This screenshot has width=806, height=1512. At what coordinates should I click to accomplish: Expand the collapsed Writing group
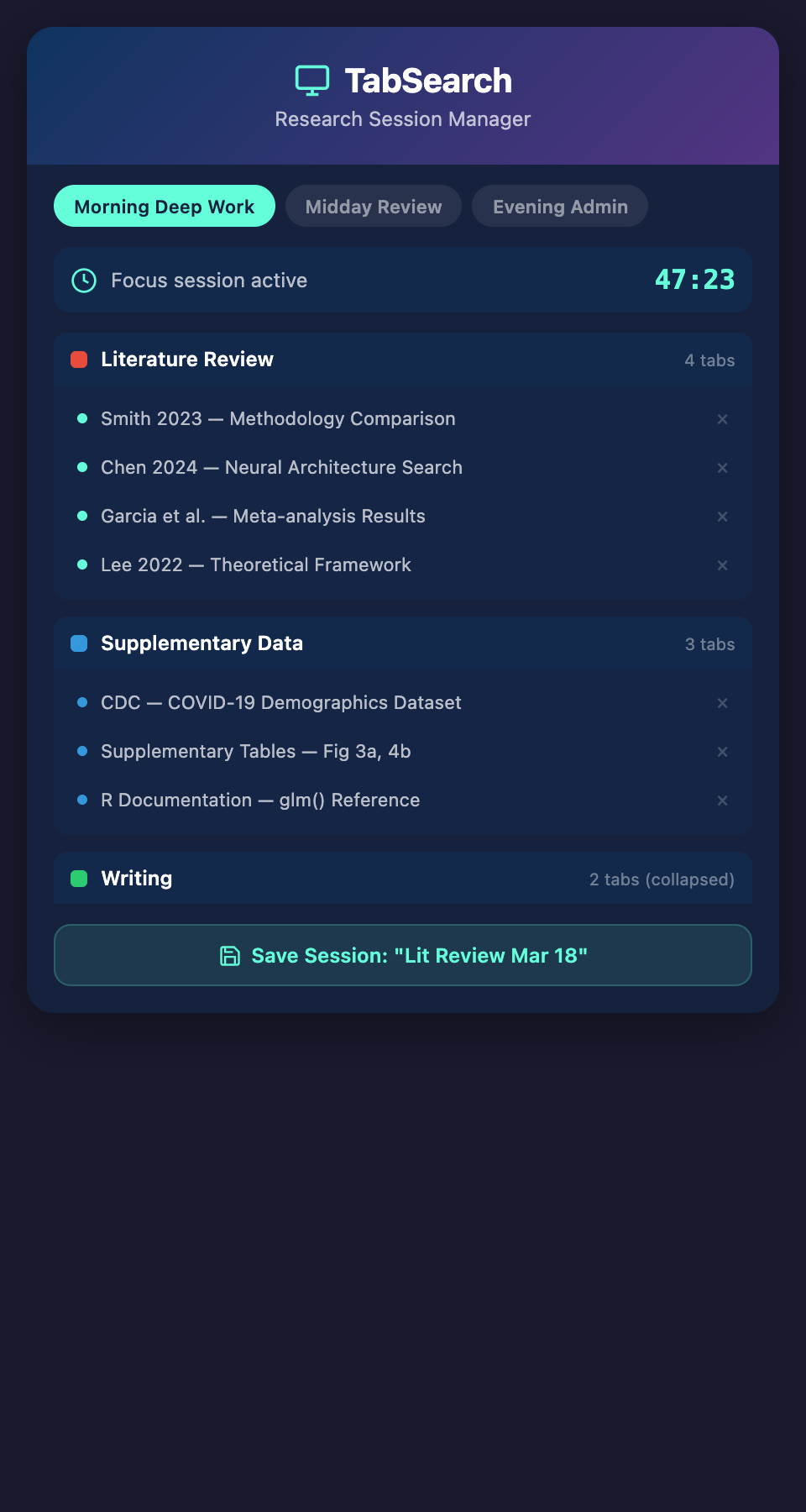[x=403, y=879]
